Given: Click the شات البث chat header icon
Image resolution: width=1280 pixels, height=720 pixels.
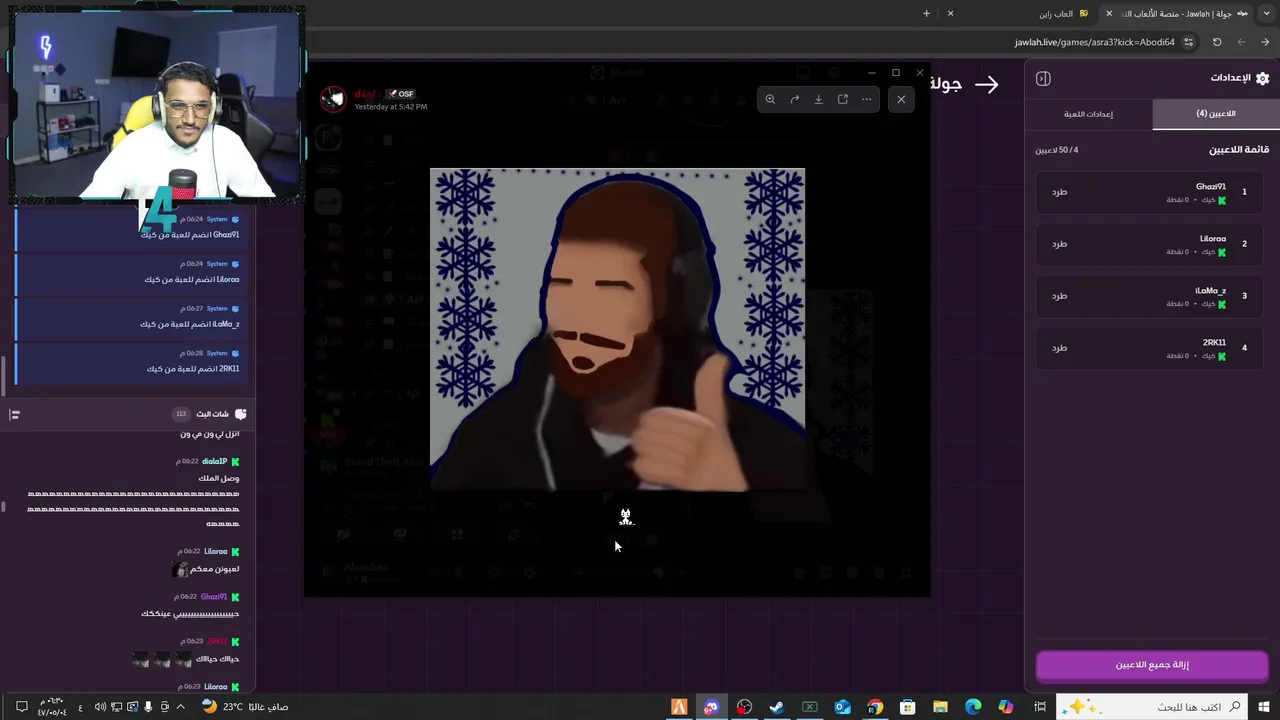Looking at the screenshot, I should pos(240,414).
